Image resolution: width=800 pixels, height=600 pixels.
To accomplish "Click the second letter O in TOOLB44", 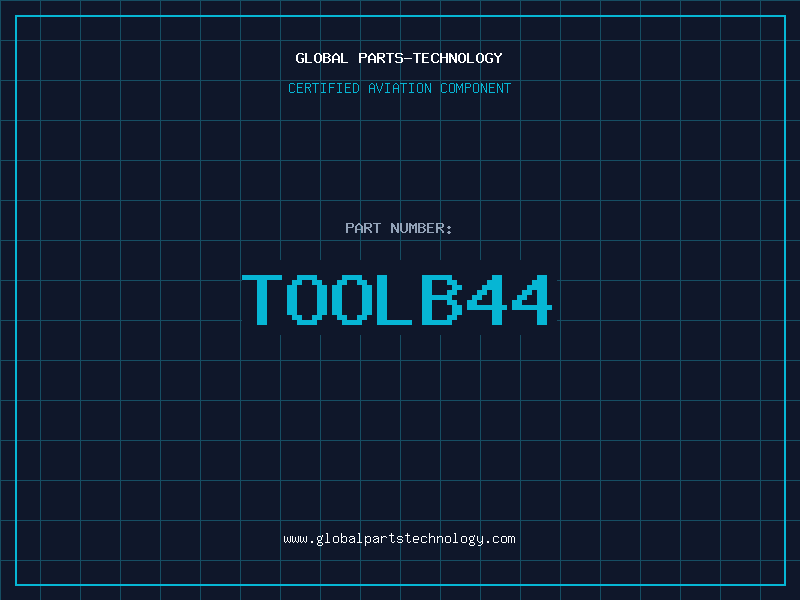I will point(352,299).
